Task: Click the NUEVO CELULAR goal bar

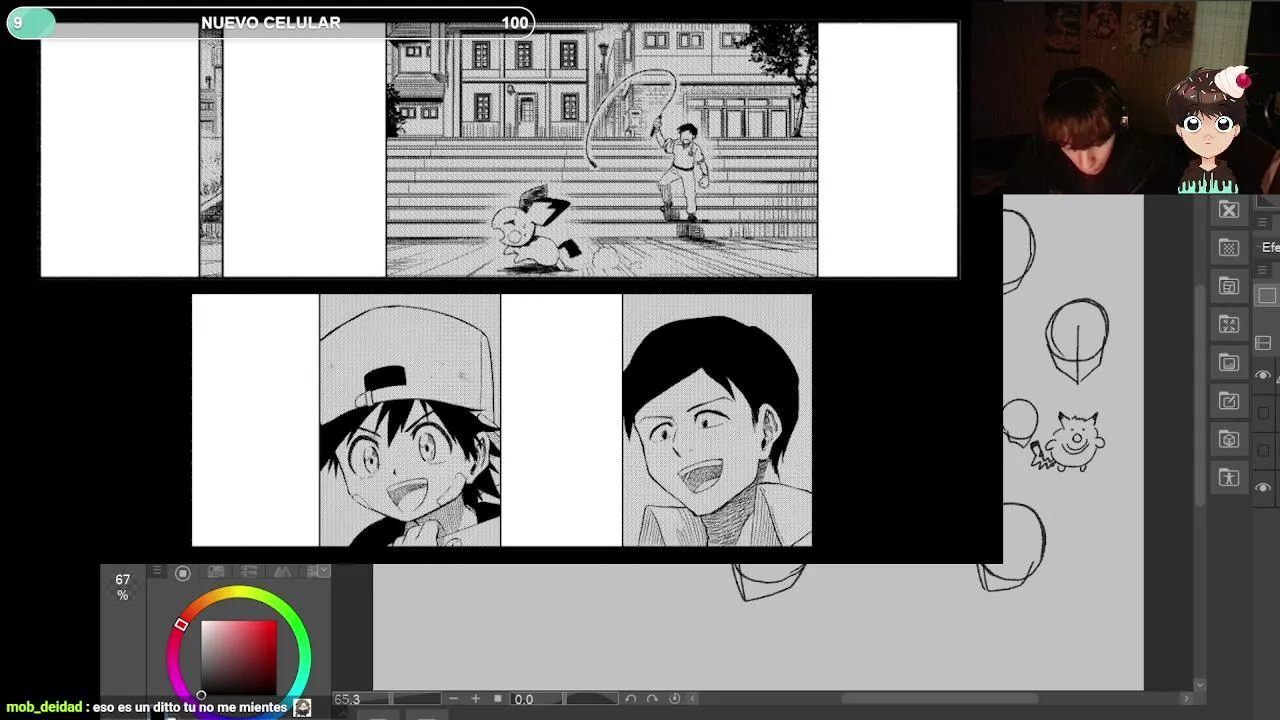Action: pyautogui.click(x=270, y=23)
